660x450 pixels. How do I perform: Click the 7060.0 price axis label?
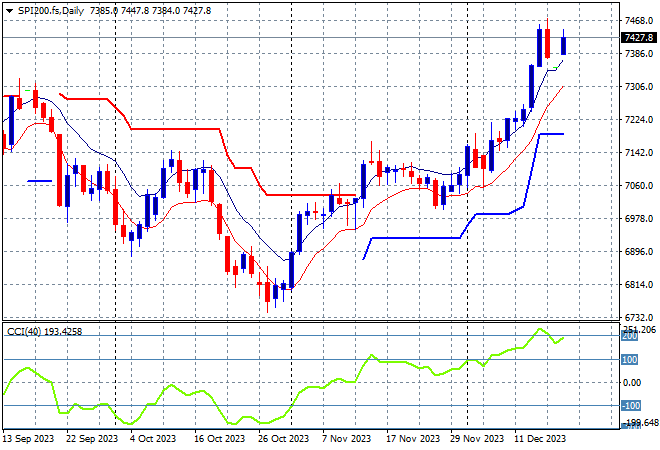pyautogui.click(x=637, y=186)
